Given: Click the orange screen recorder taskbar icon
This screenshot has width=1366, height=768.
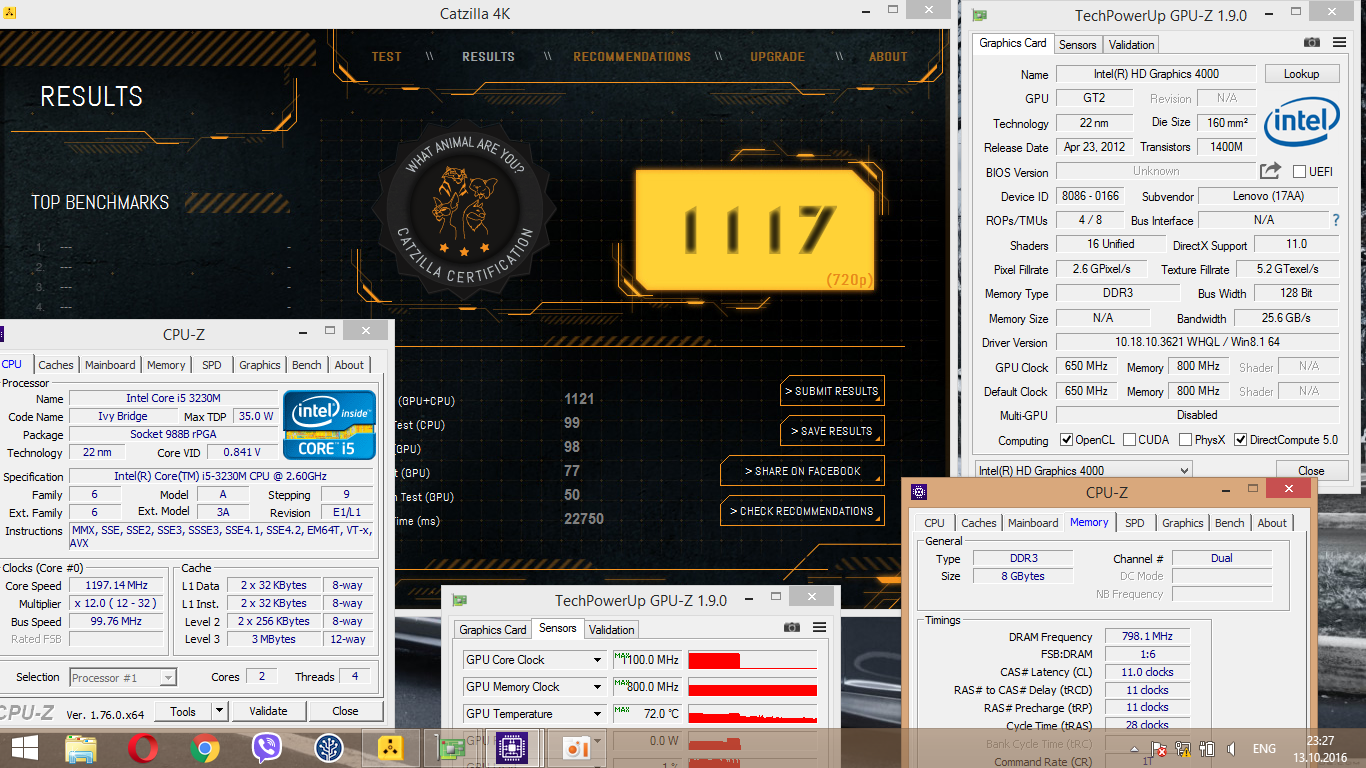Looking at the screenshot, I should [575, 748].
